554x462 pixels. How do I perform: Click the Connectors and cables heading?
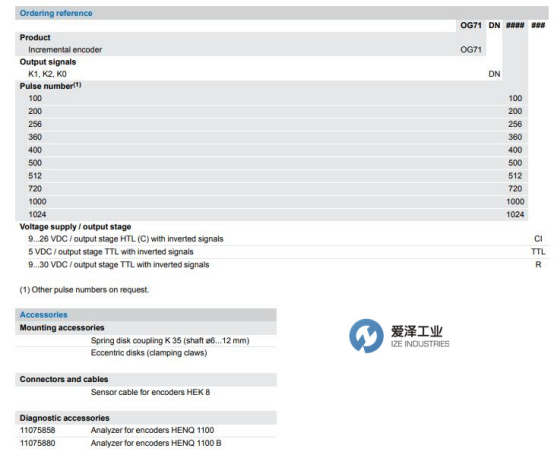pos(64,379)
